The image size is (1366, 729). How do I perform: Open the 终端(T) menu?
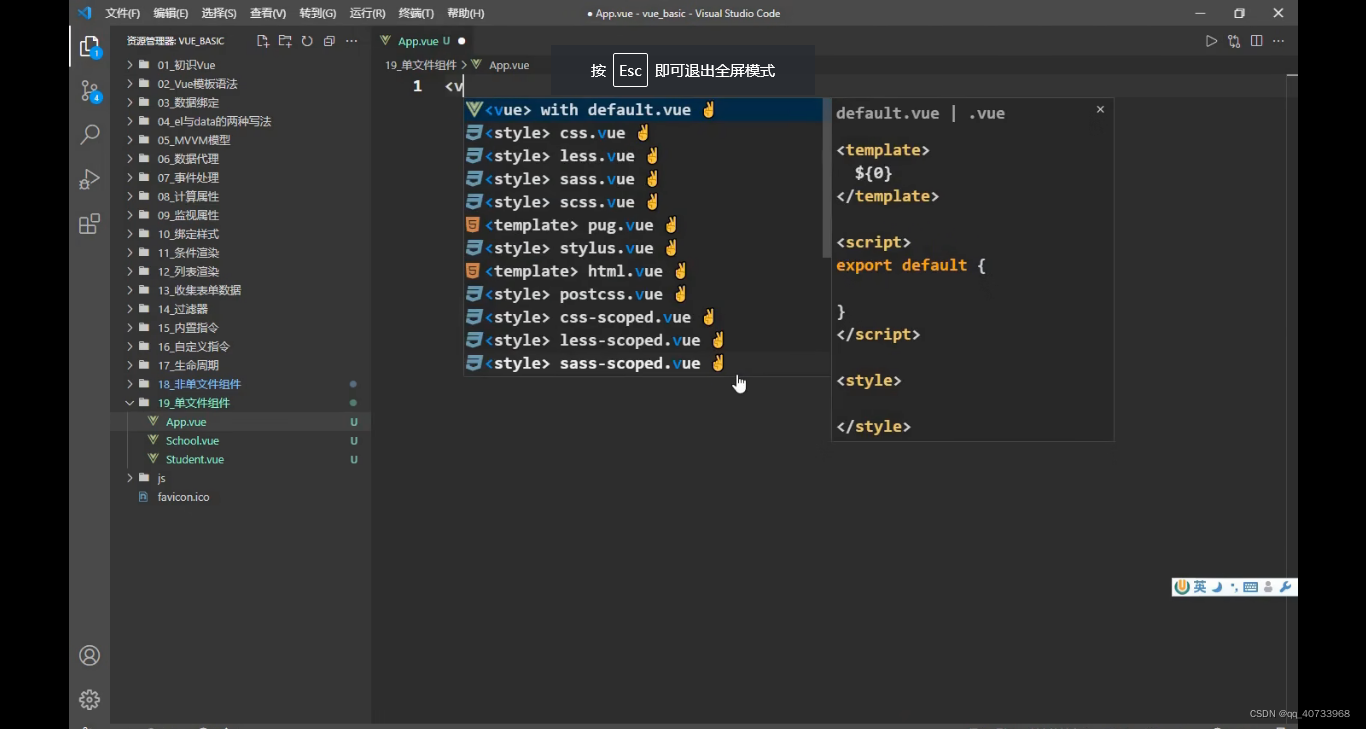click(416, 13)
